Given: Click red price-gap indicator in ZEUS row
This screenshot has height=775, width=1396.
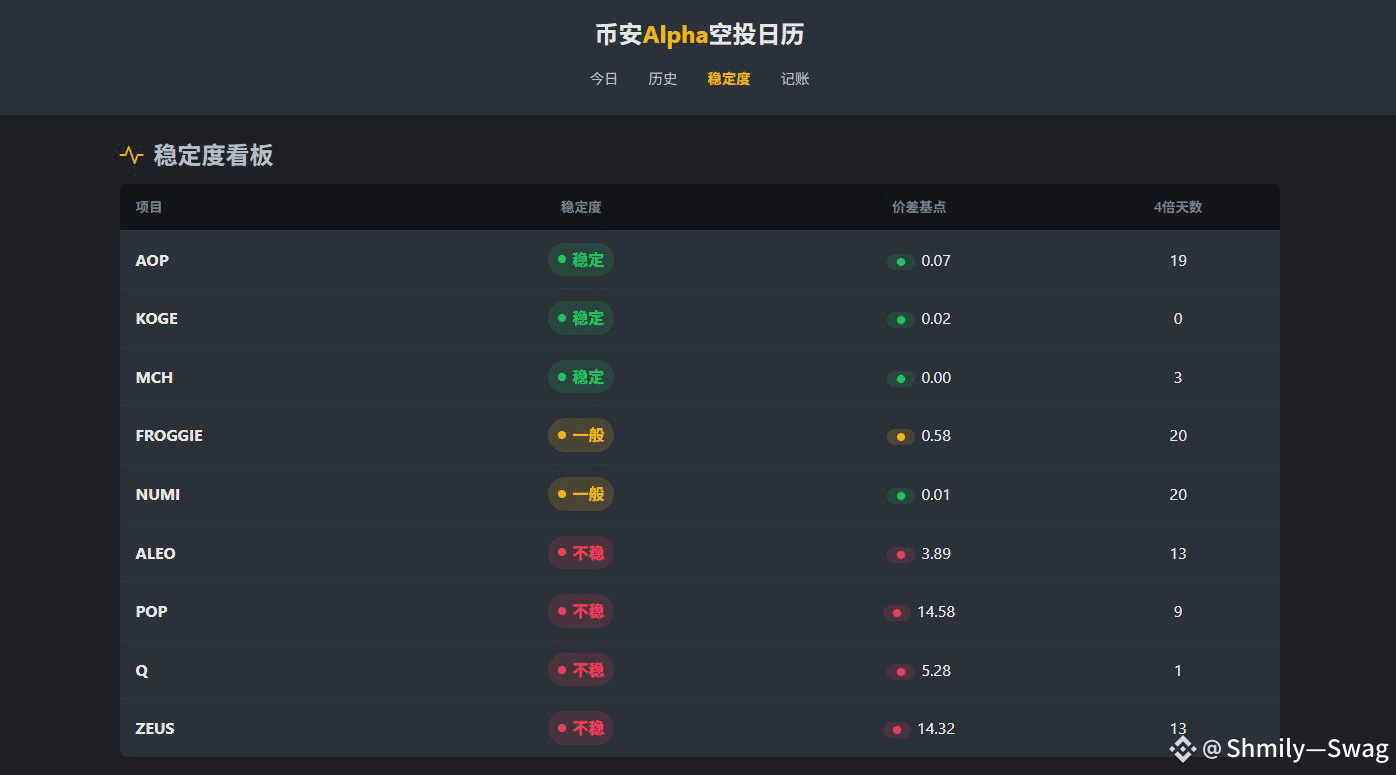Looking at the screenshot, I should [896, 730].
